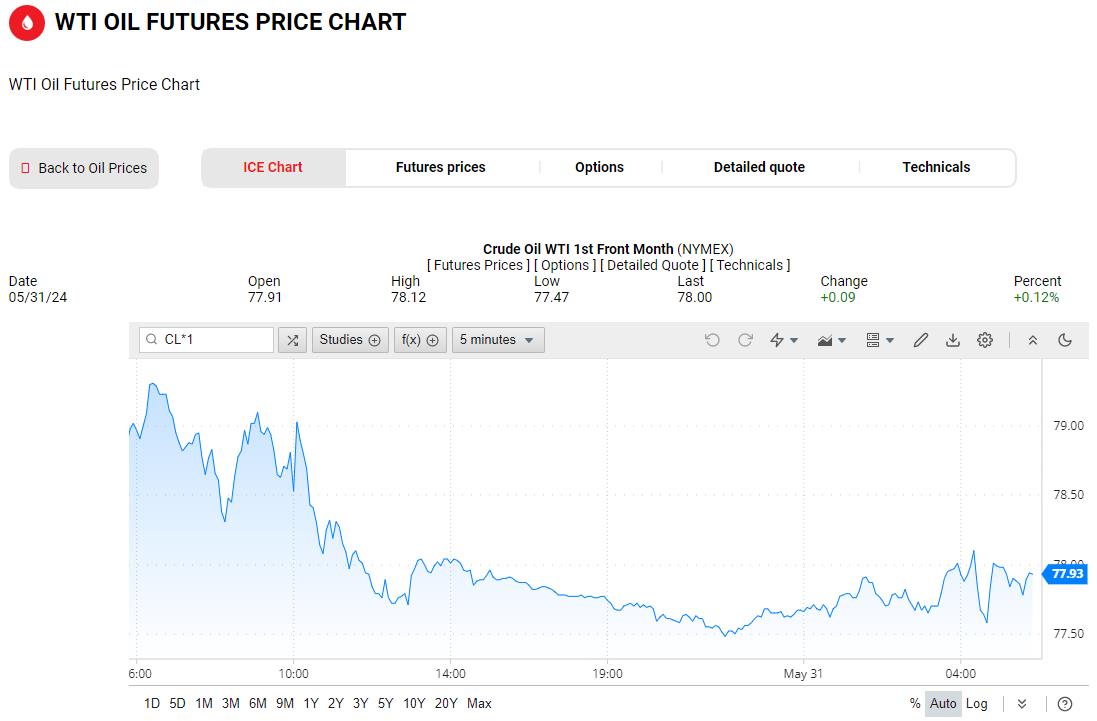This screenshot has height=721, width=1097.
Task: Switch to Log scale mode
Action: pos(977,704)
